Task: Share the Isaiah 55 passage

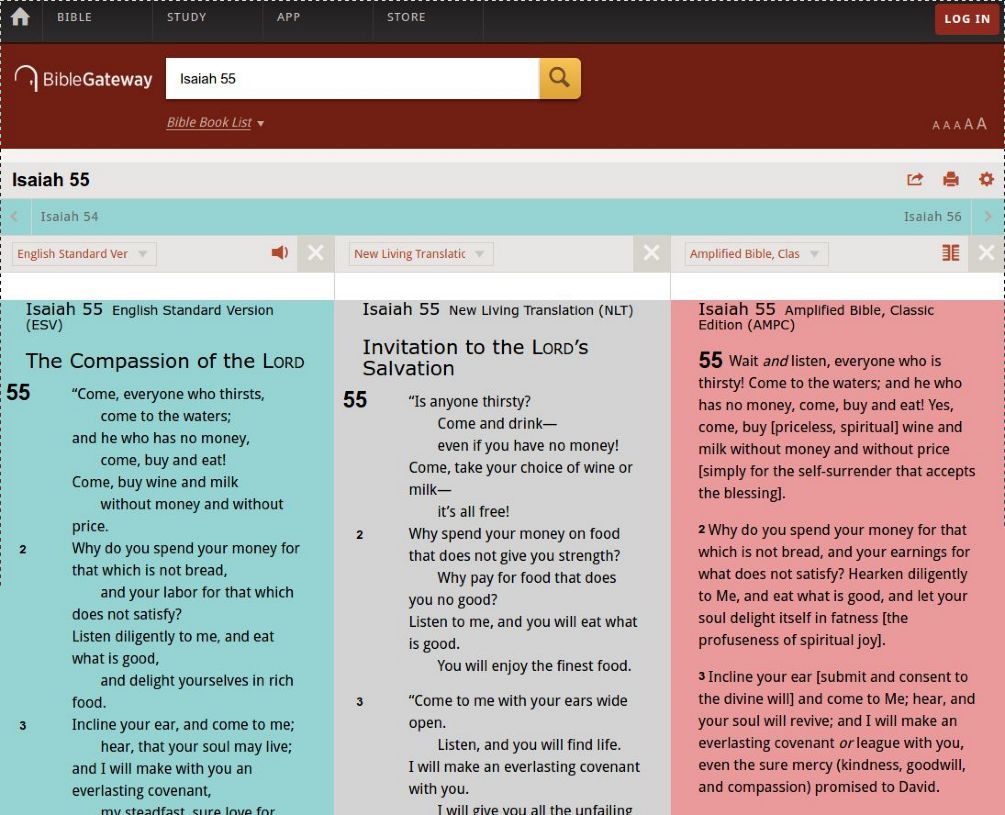Action: pyautogui.click(x=915, y=179)
